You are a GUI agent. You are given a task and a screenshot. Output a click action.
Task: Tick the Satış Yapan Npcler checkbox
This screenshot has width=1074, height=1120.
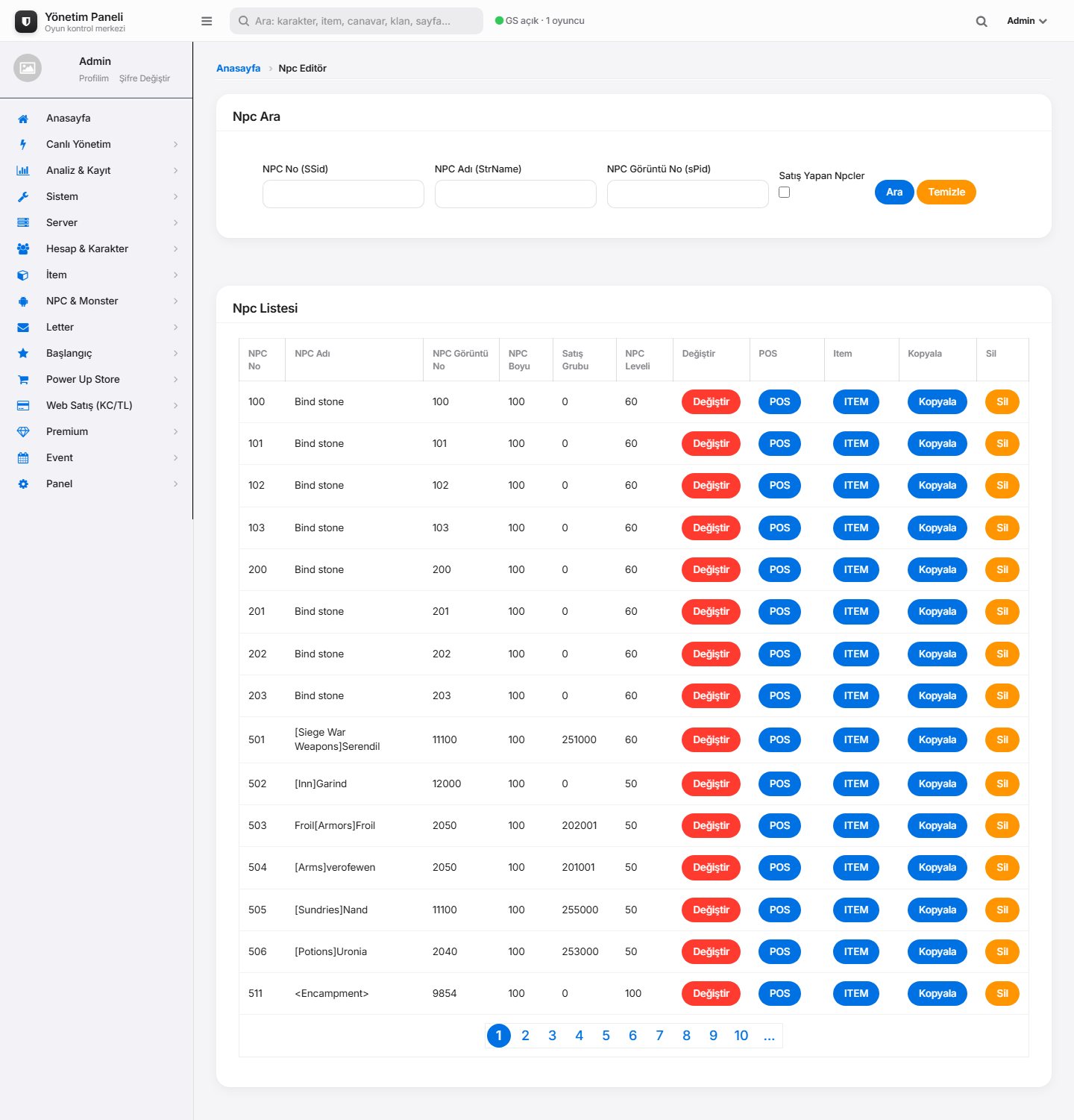point(785,193)
